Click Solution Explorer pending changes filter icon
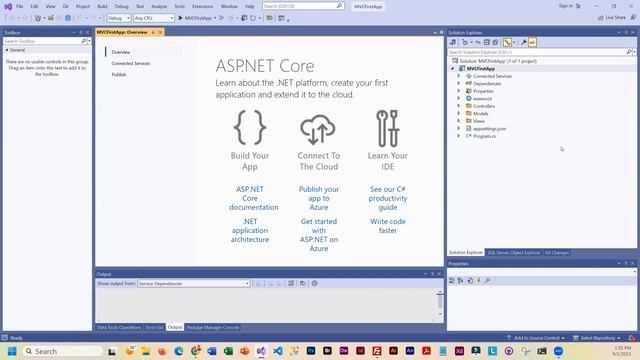640x360 pixels. (465, 42)
